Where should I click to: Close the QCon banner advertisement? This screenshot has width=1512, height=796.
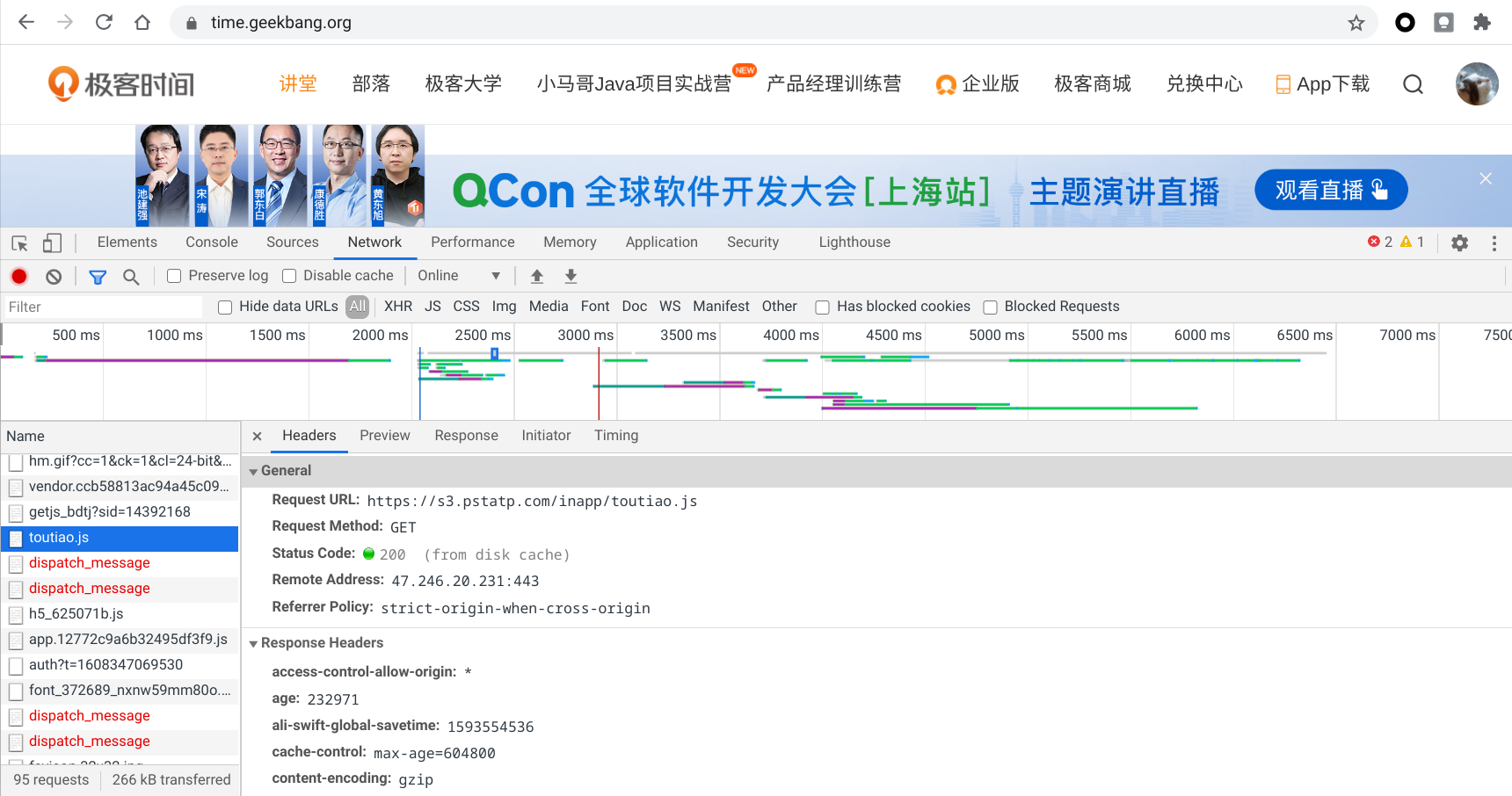(1486, 178)
